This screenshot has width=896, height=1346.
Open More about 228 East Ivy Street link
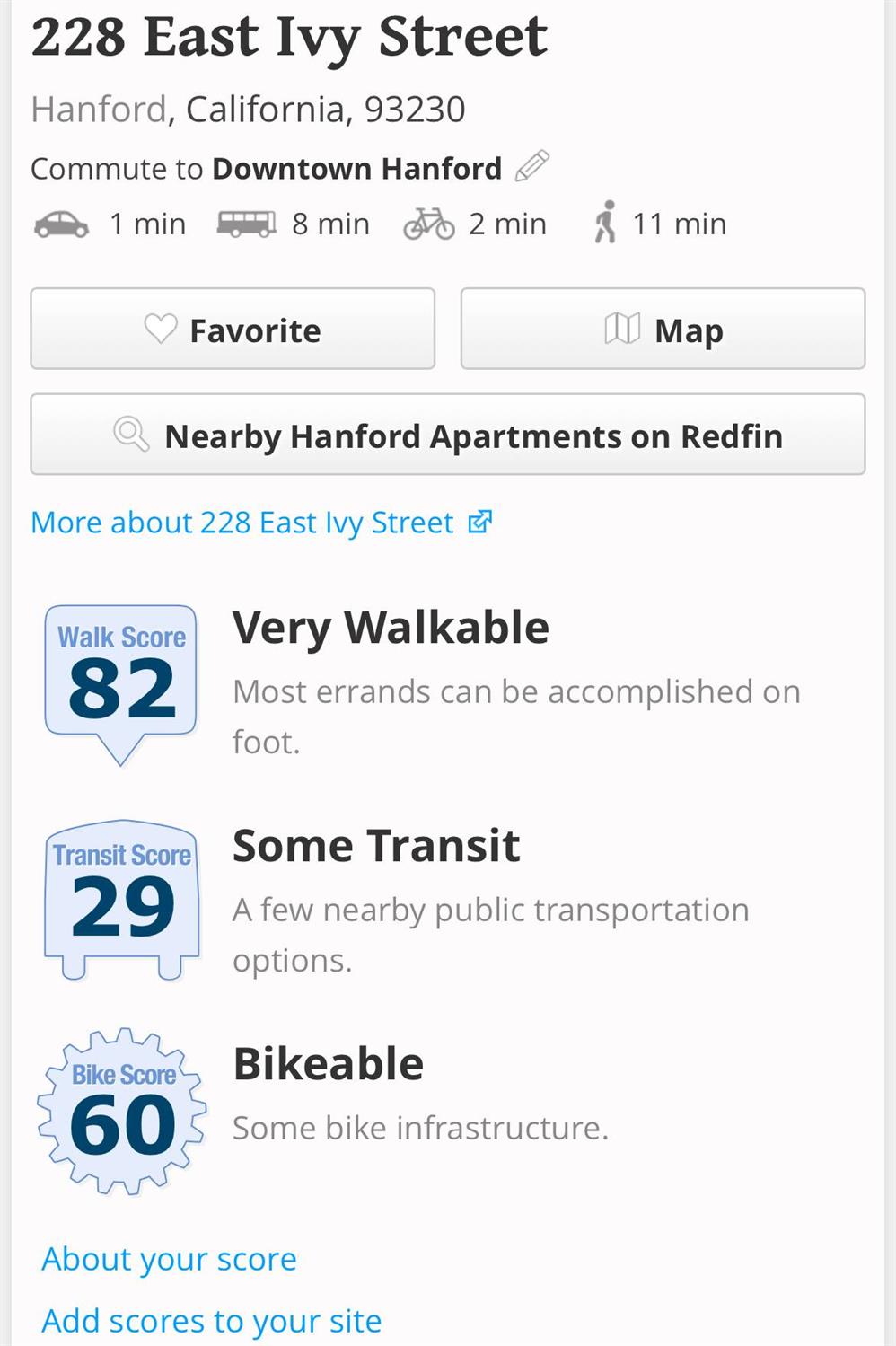coord(260,523)
